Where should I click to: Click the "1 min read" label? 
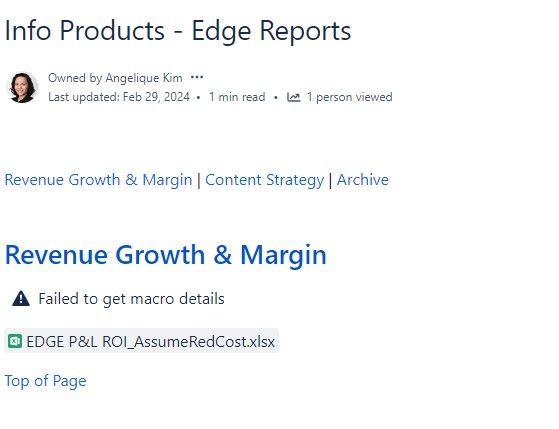point(237,97)
